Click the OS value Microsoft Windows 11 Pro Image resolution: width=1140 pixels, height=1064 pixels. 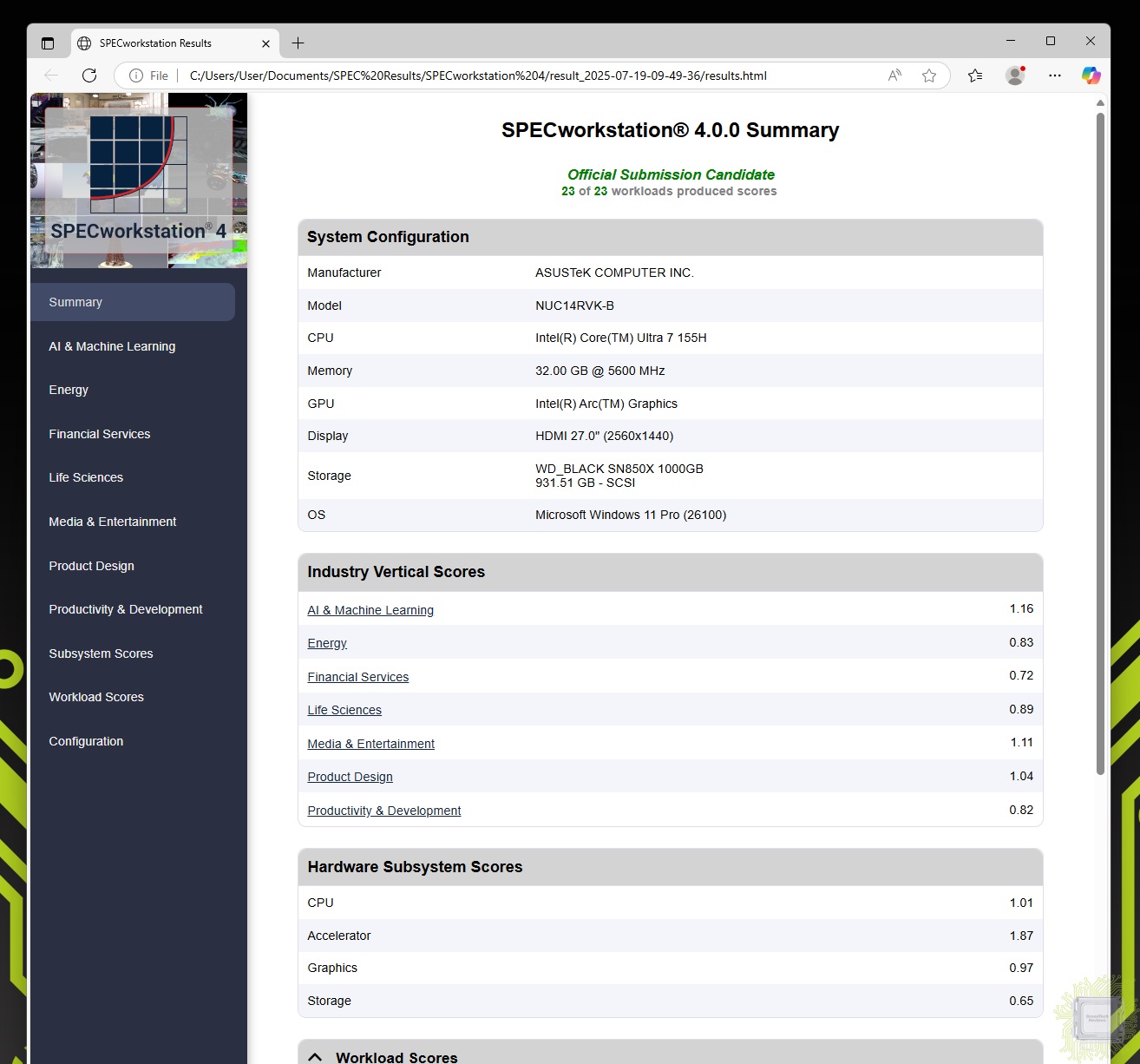[631, 515]
